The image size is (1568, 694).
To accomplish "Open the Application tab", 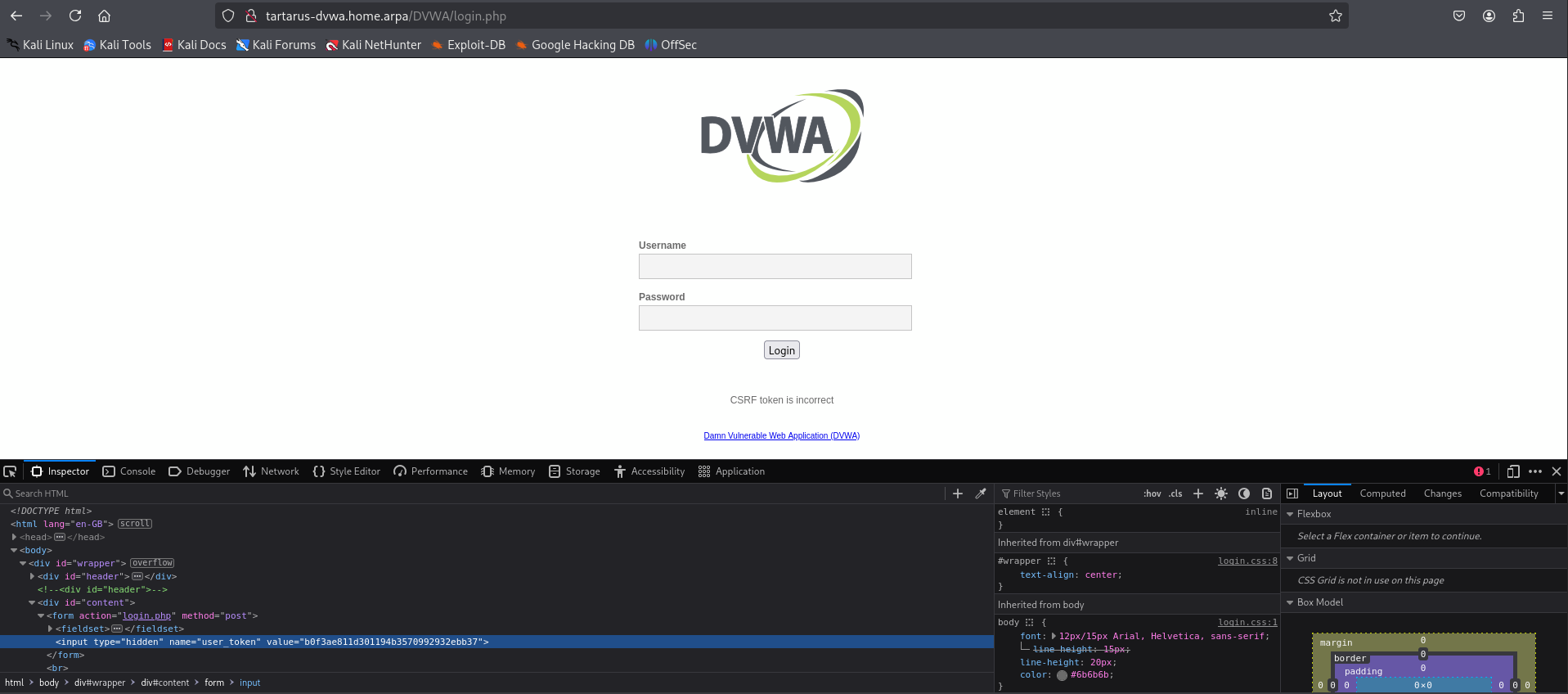I will click(x=731, y=471).
